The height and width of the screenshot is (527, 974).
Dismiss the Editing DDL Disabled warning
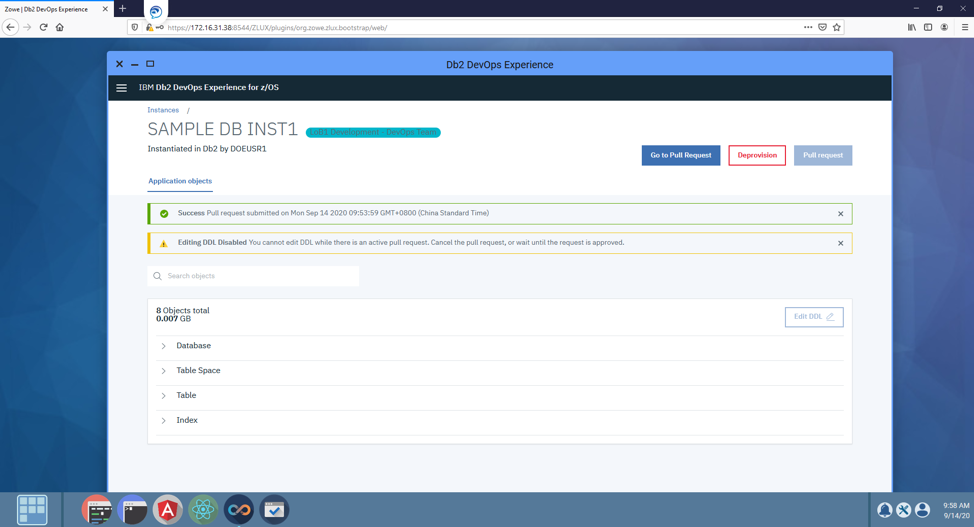(x=840, y=244)
